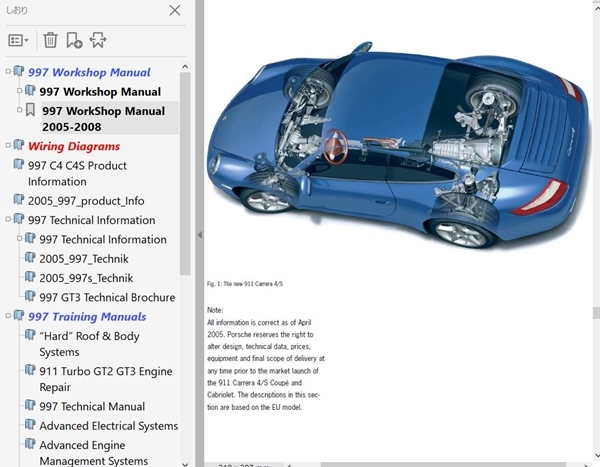Open the 2005_997_product_Info bookmark

86,201
